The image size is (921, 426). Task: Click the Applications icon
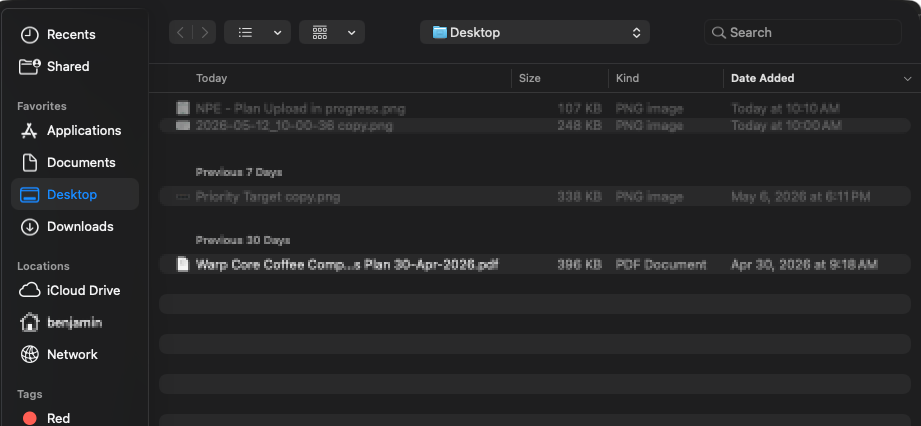click(29, 130)
